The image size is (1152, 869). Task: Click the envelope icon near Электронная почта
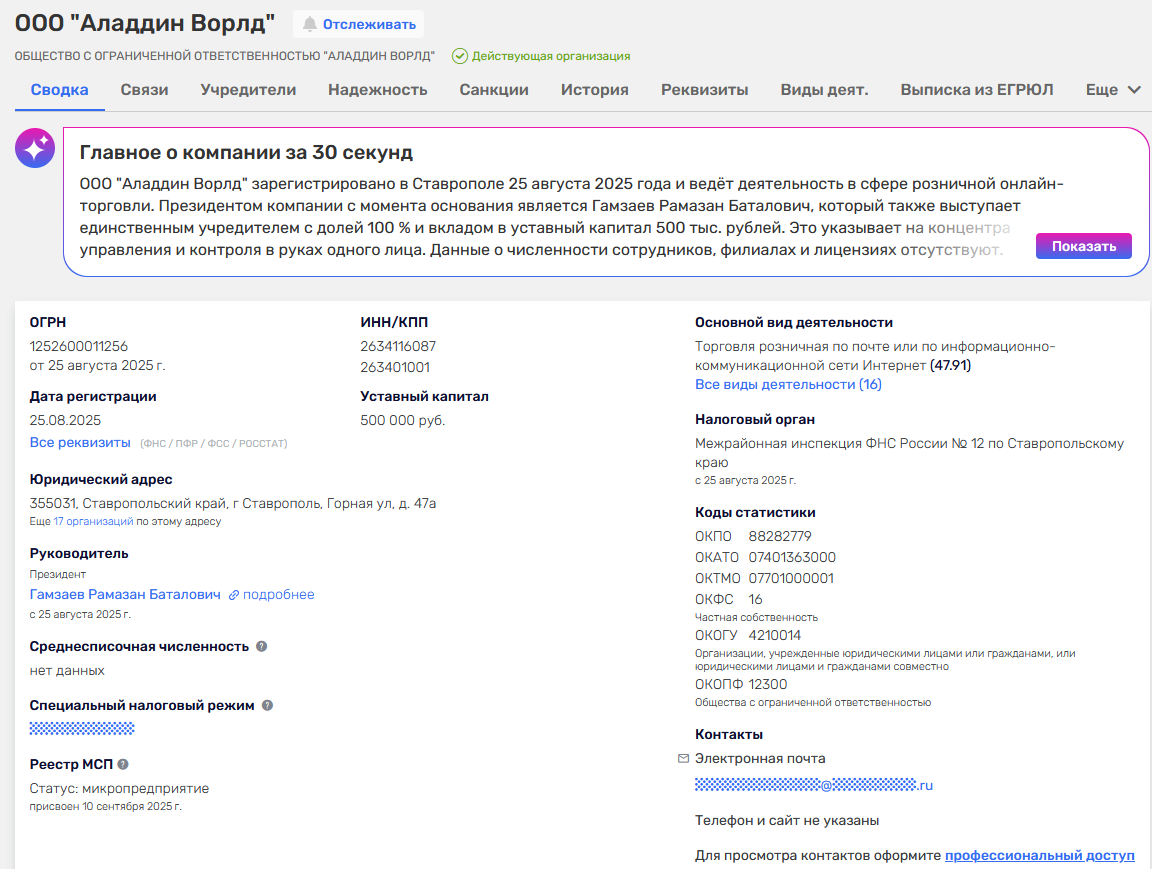click(x=683, y=758)
